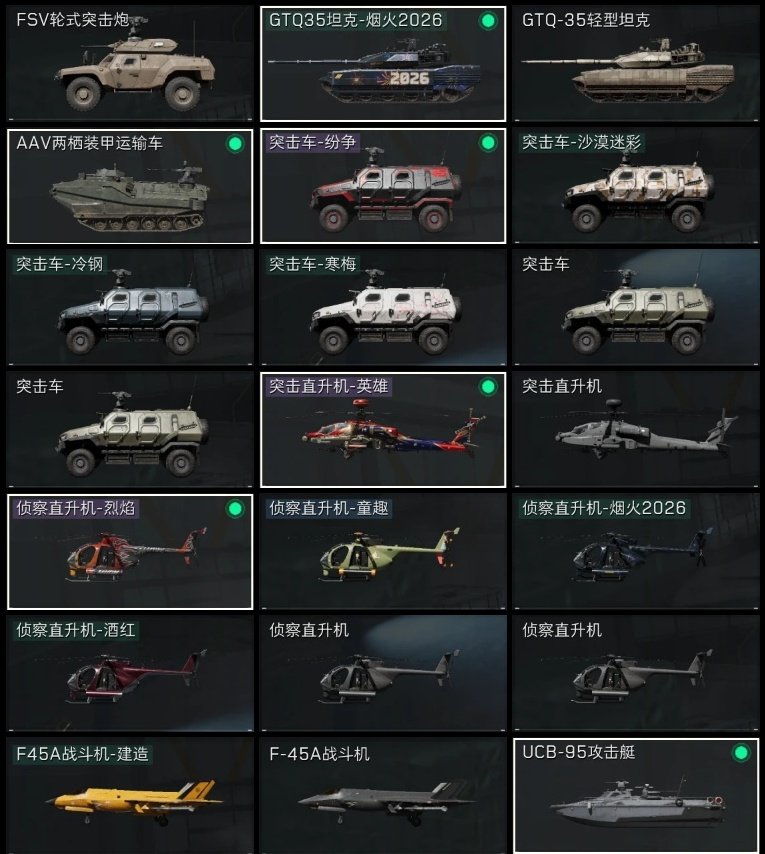
Task: Choose the GTQ-35轻型坦克 tank skin
Action: click(636, 64)
